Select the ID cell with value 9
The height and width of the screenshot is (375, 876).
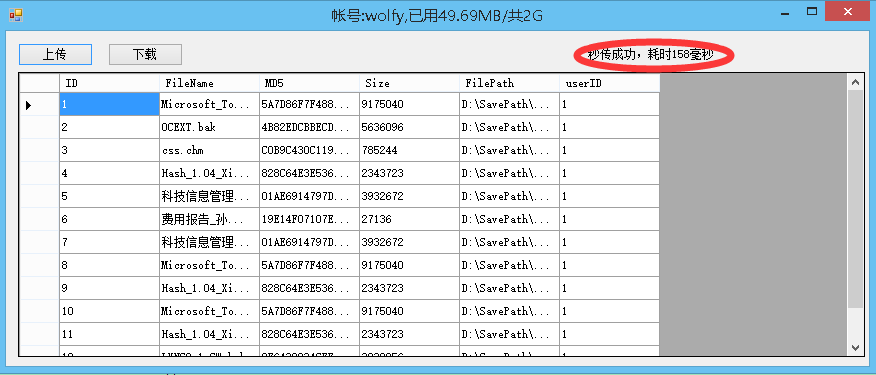click(x=110, y=288)
